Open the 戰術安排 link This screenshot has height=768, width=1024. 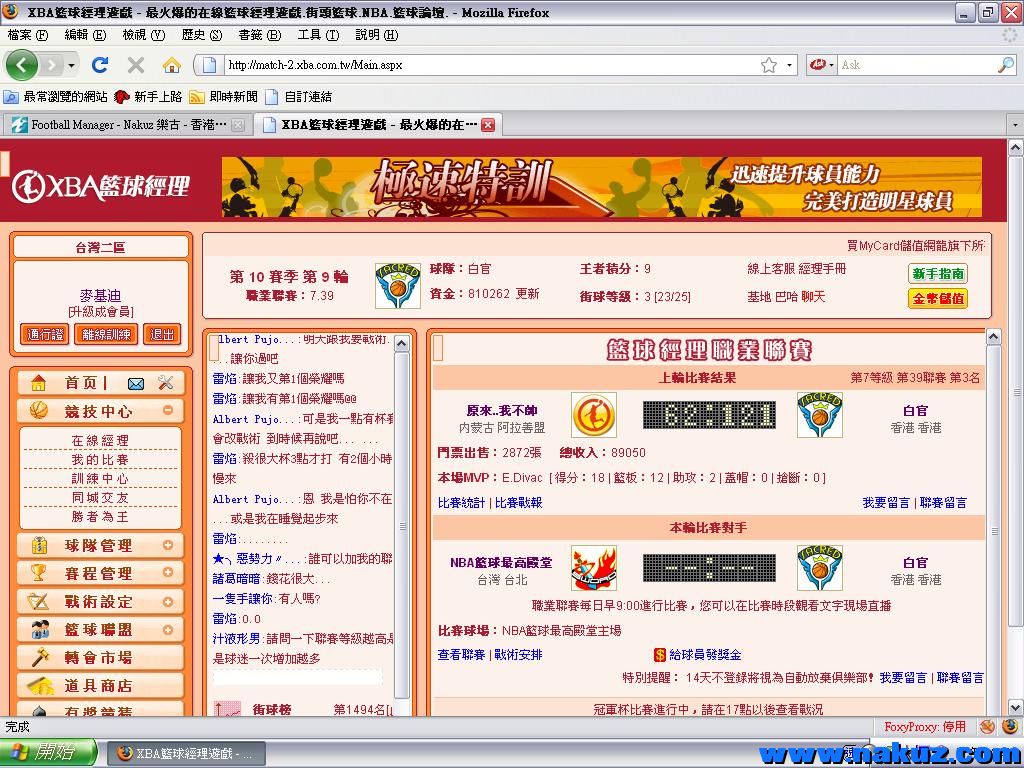[x=519, y=654]
